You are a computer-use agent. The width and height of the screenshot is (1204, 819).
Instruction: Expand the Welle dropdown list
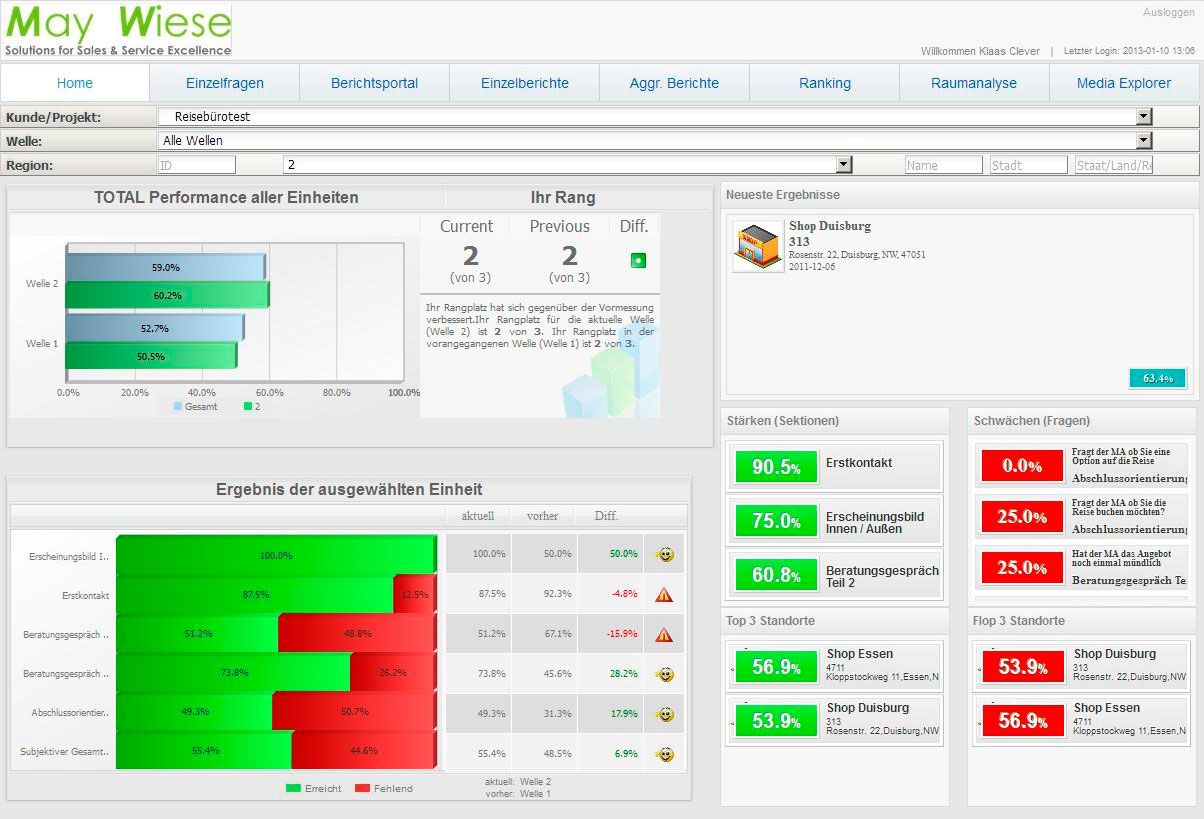click(x=1144, y=141)
